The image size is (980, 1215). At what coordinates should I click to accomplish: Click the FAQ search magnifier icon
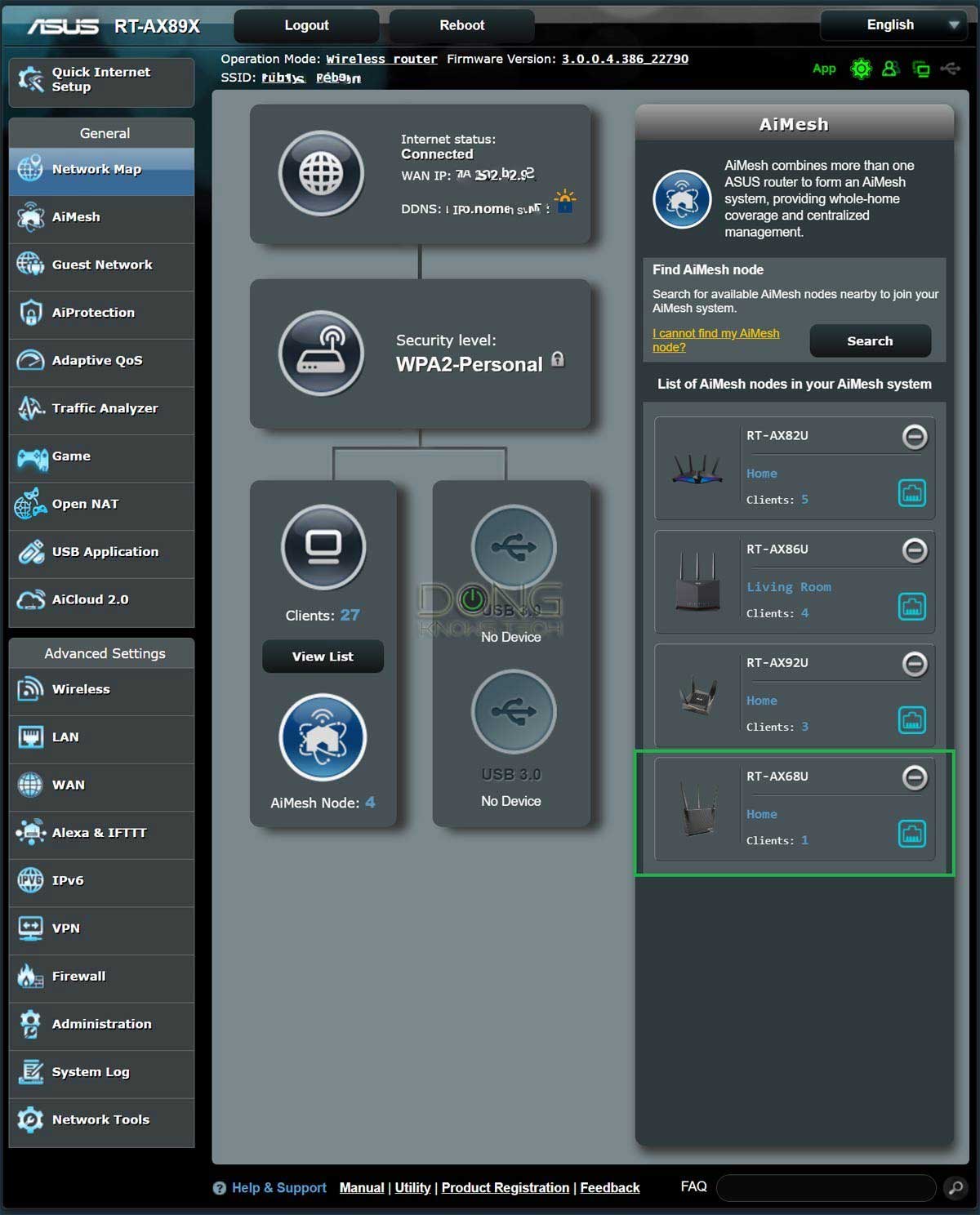click(x=955, y=1187)
